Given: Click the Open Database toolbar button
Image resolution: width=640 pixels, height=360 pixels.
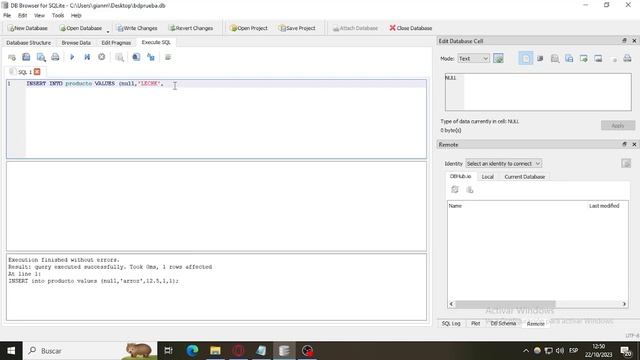Looking at the screenshot, I should point(81,28).
